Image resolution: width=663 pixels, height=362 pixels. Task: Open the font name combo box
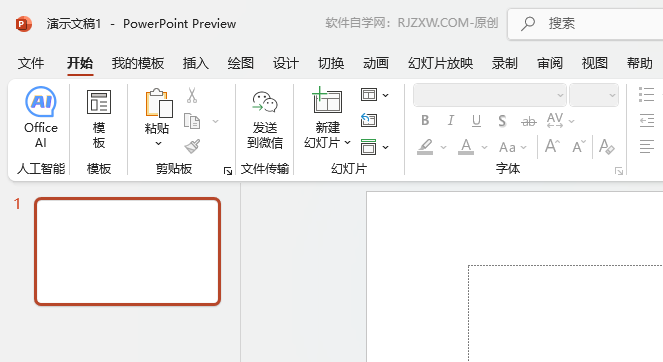tap(490, 95)
